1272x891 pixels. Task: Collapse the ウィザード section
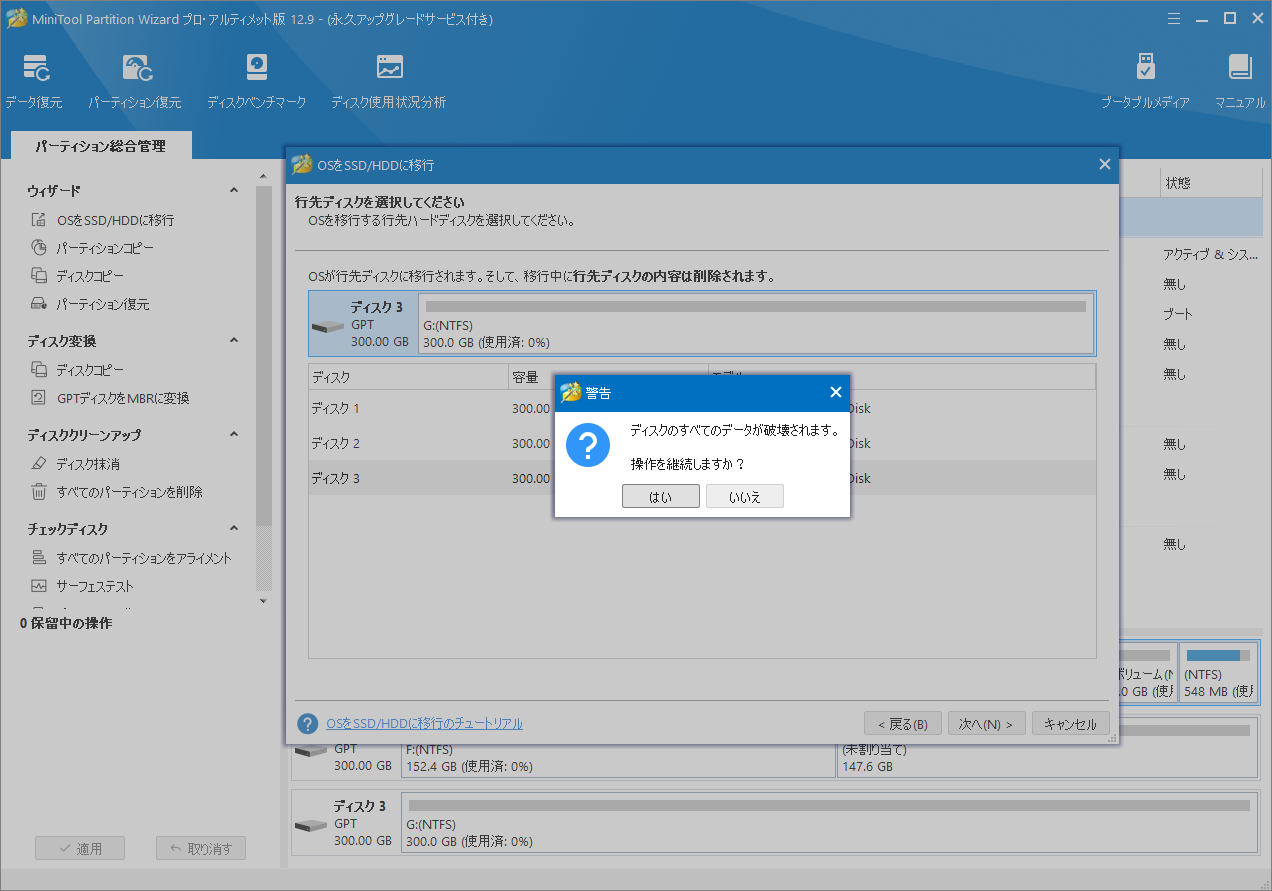(234, 190)
